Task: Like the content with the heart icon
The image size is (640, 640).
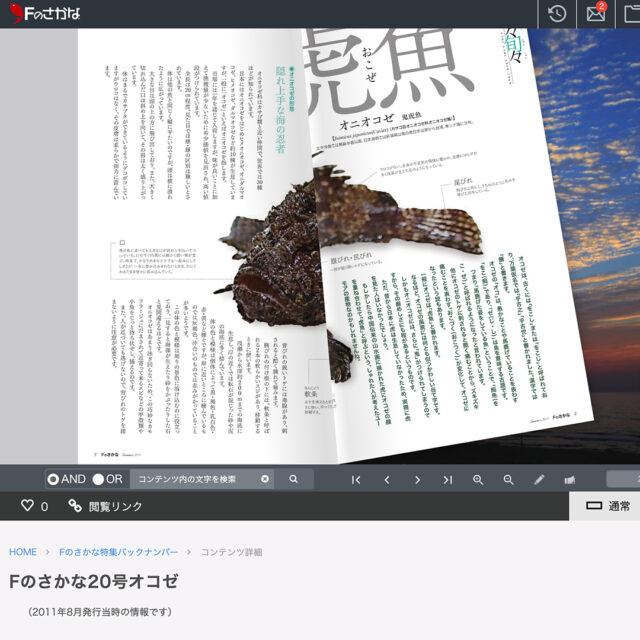Action: pos(27,505)
